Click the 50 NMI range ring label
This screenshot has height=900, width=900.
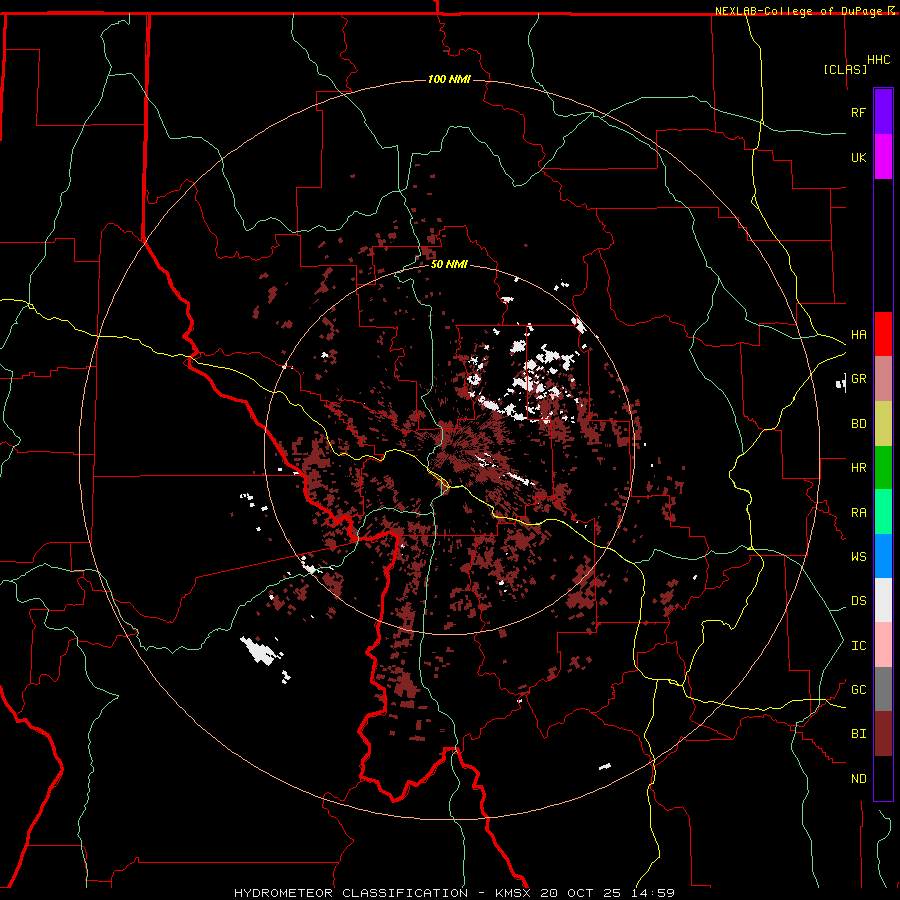click(x=449, y=264)
